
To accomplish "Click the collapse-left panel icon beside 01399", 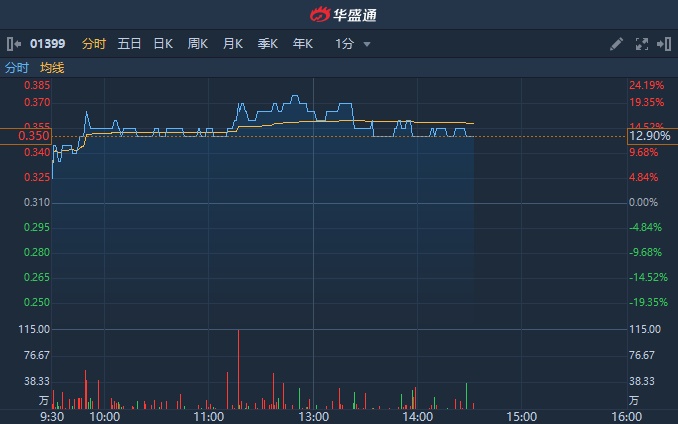I will tap(12, 44).
